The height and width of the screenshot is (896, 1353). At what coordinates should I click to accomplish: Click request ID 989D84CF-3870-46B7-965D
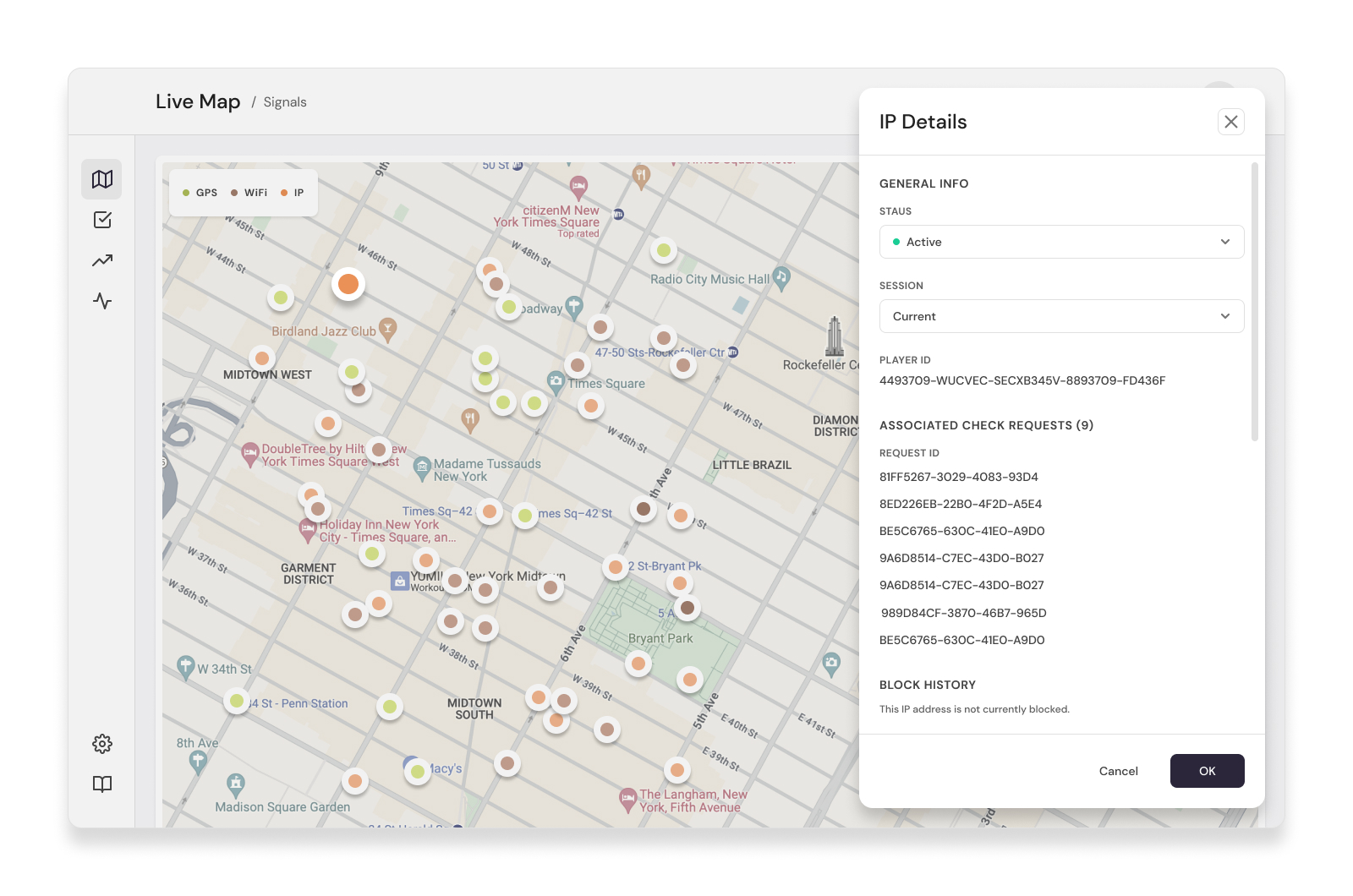[x=964, y=613]
